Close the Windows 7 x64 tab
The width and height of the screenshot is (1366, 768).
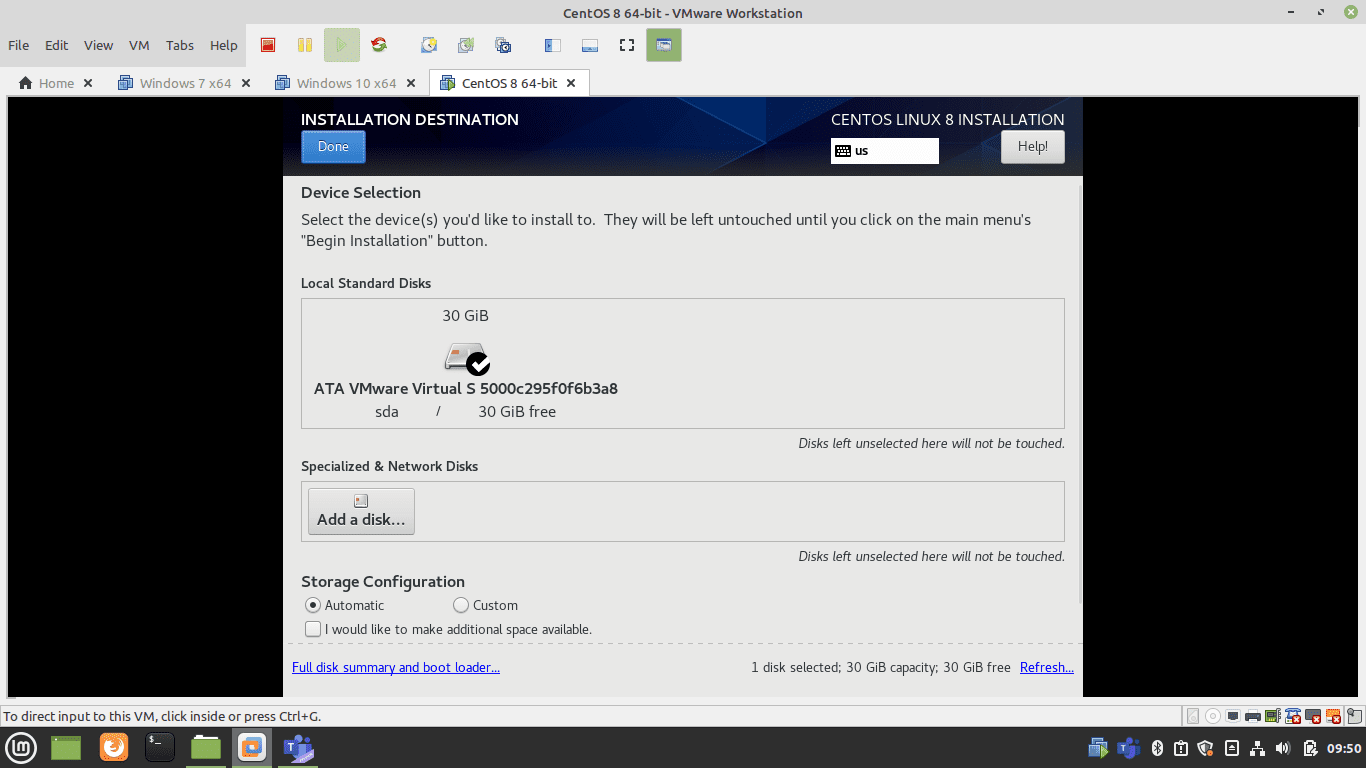246,83
